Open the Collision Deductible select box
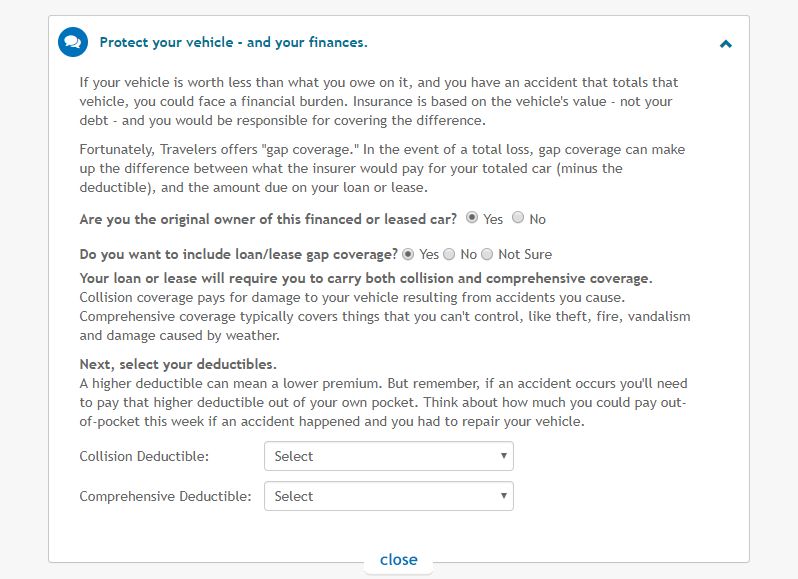This screenshot has width=798, height=579. [389, 456]
